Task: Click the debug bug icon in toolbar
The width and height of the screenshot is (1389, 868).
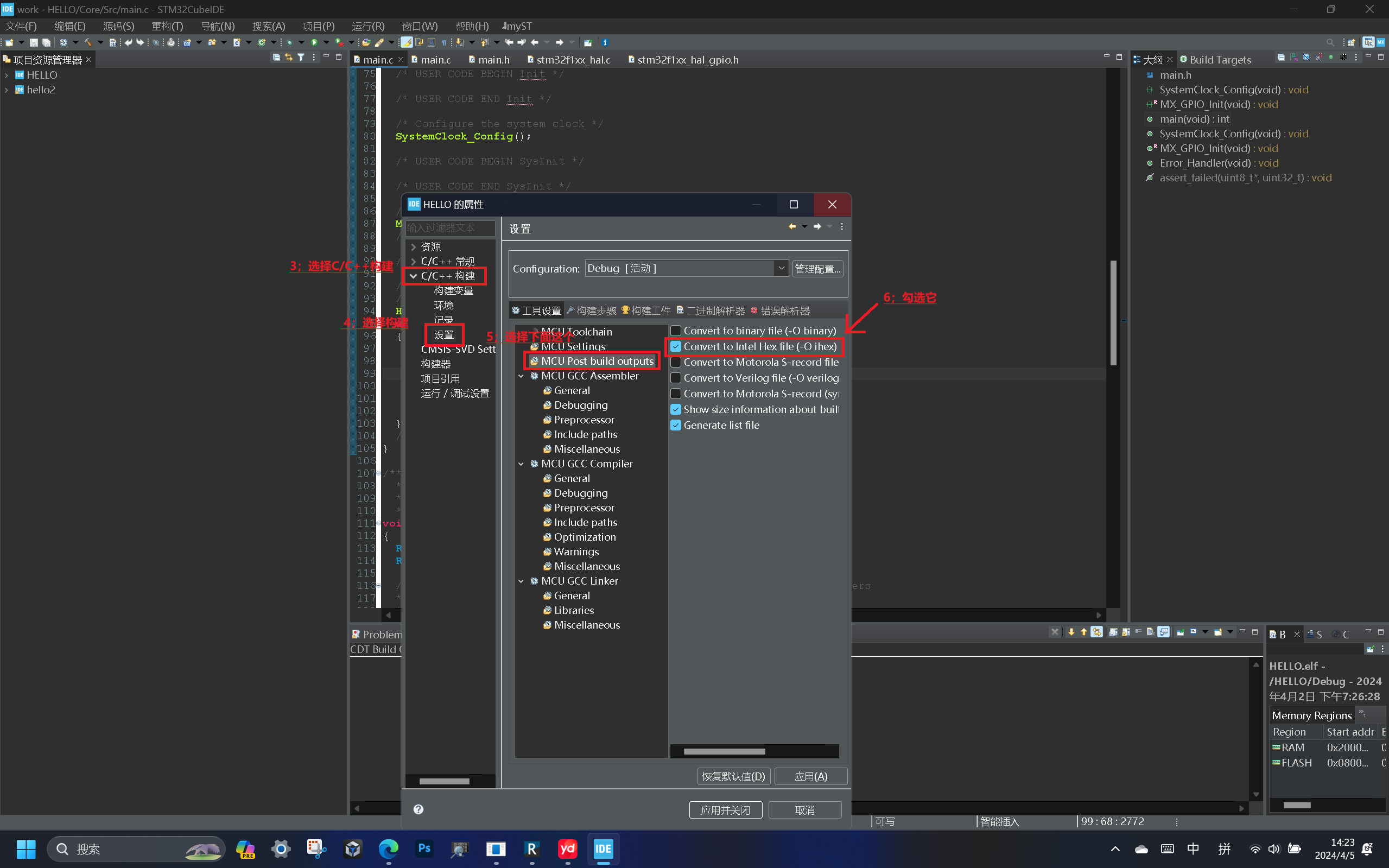Action: point(289,42)
